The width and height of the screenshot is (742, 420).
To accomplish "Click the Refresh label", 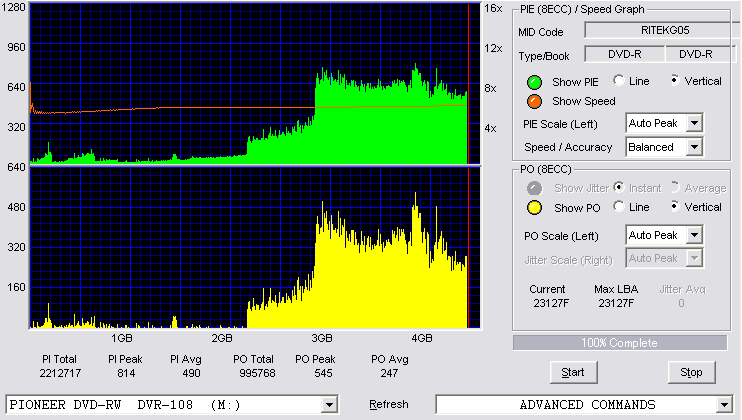I will [389, 404].
